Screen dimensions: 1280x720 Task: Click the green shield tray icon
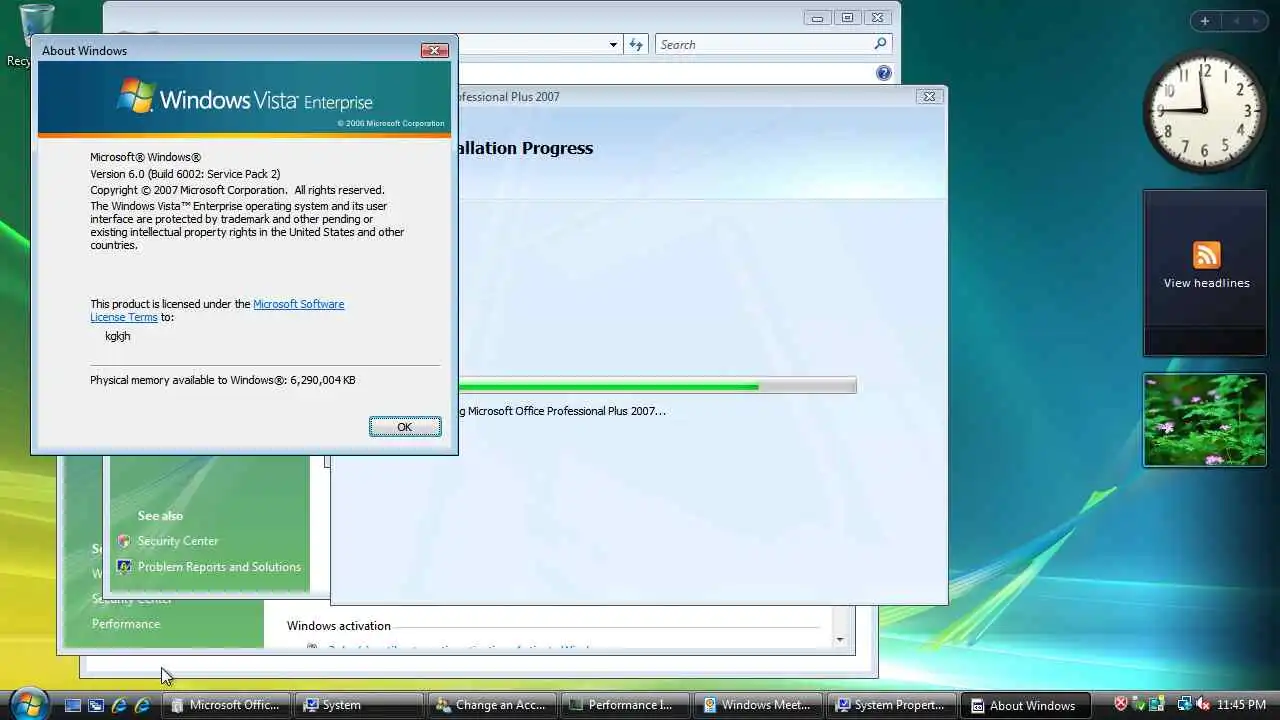(1139, 704)
